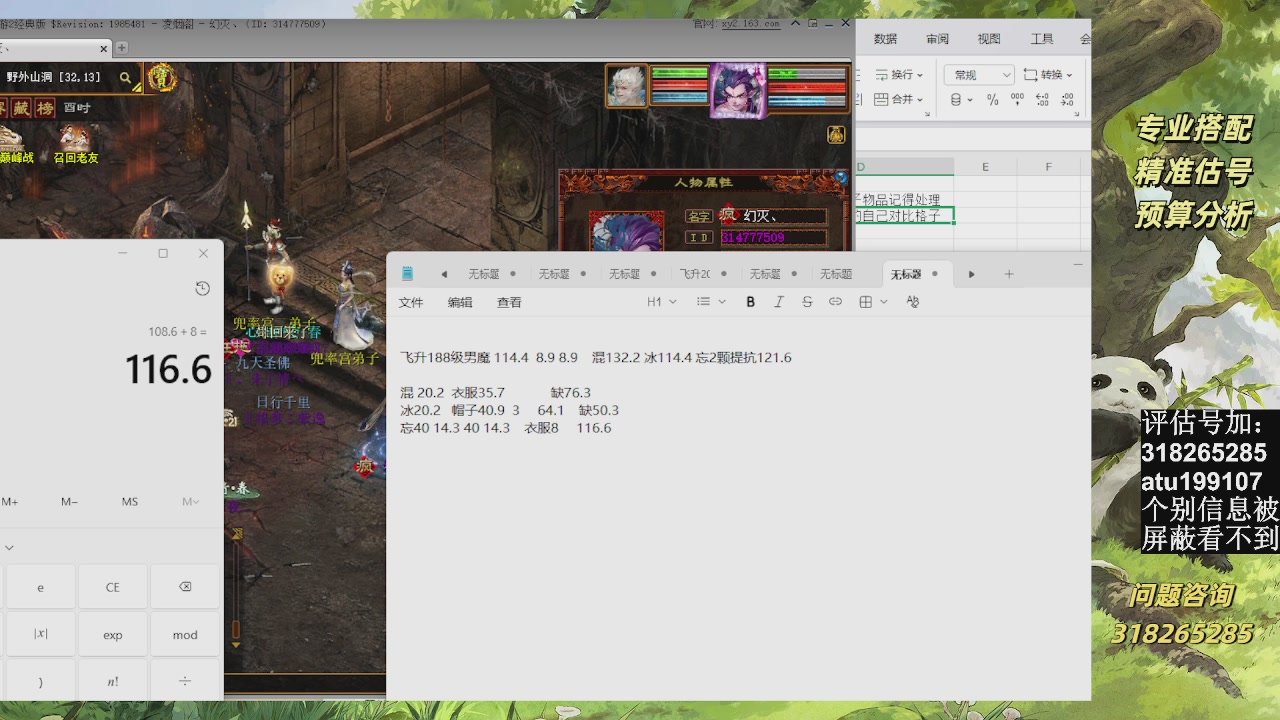The image size is (1280, 720).
Task: Click increase decimal places icon
Action: click(x=1043, y=100)
